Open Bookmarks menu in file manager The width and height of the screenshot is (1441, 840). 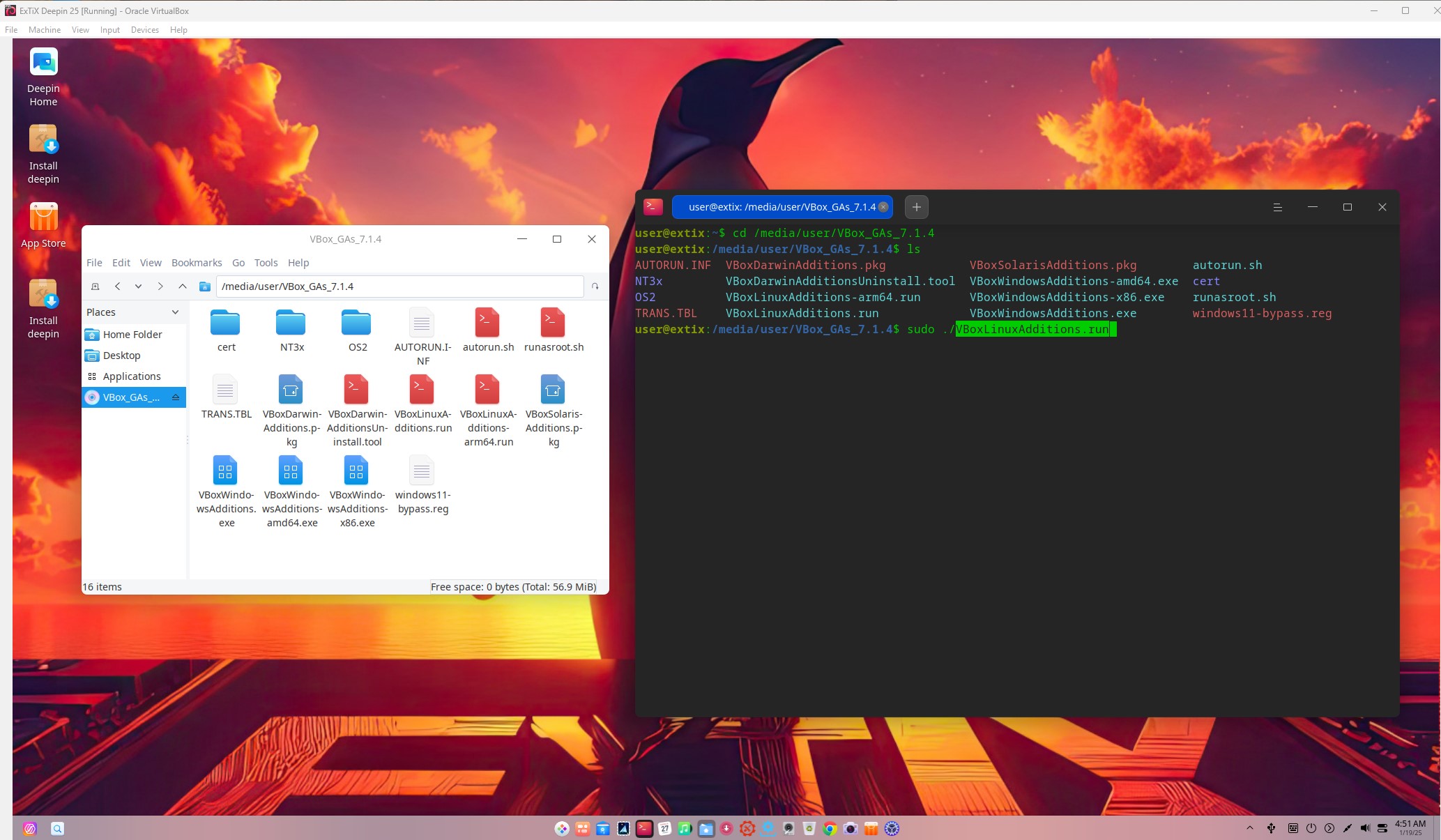coord(197,263)
